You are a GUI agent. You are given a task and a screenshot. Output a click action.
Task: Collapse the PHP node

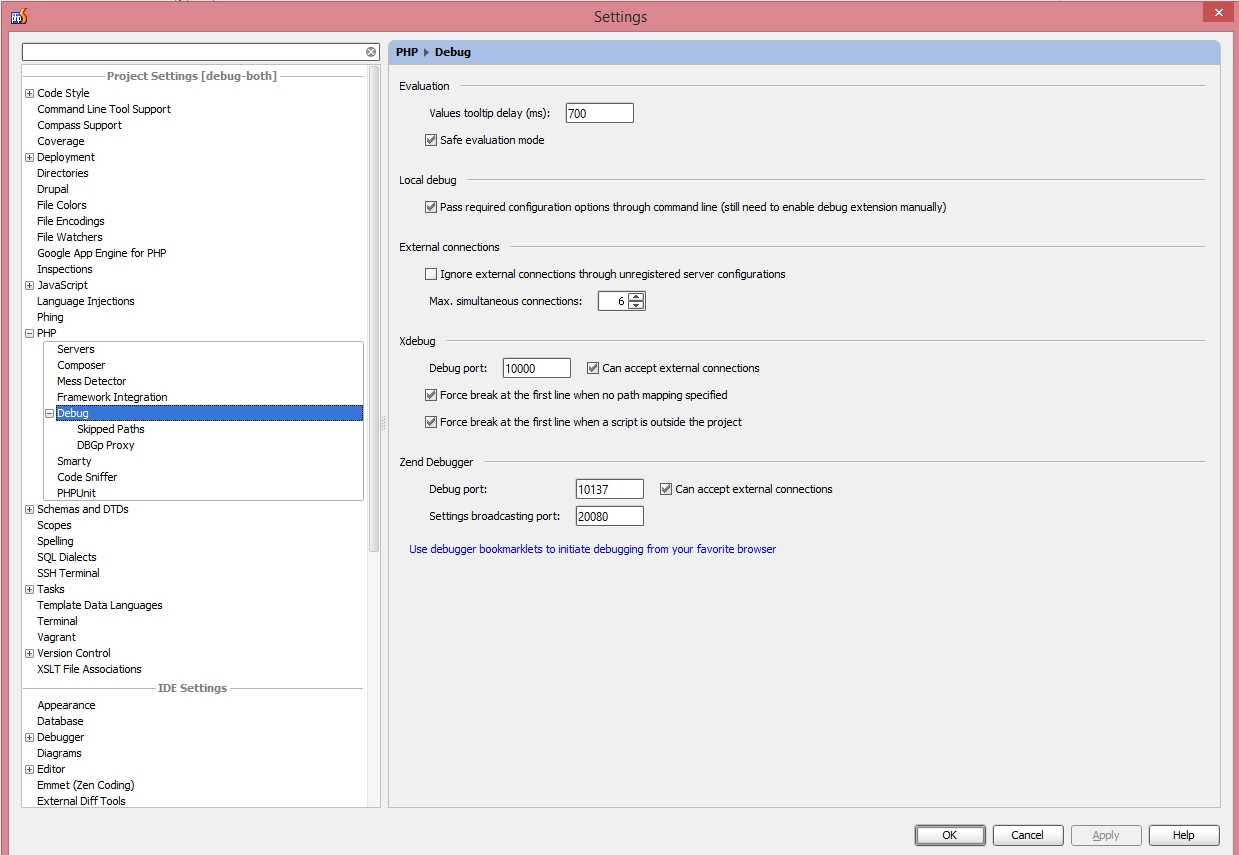click(29, 333)
